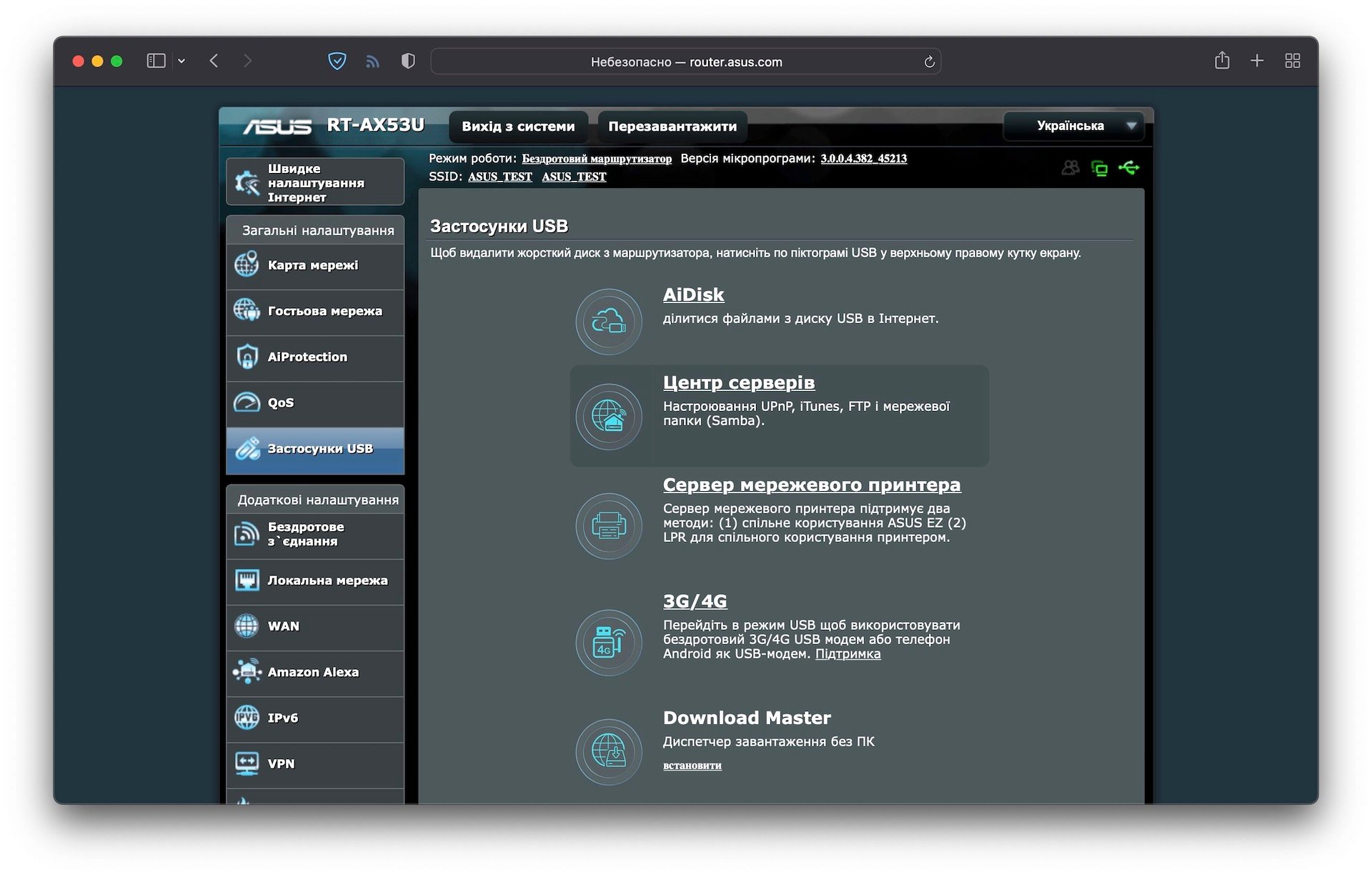This screenshot has width=1372, height=875.
Task: Open a new tab with plus icon
Action: (x=1257, y=61)
